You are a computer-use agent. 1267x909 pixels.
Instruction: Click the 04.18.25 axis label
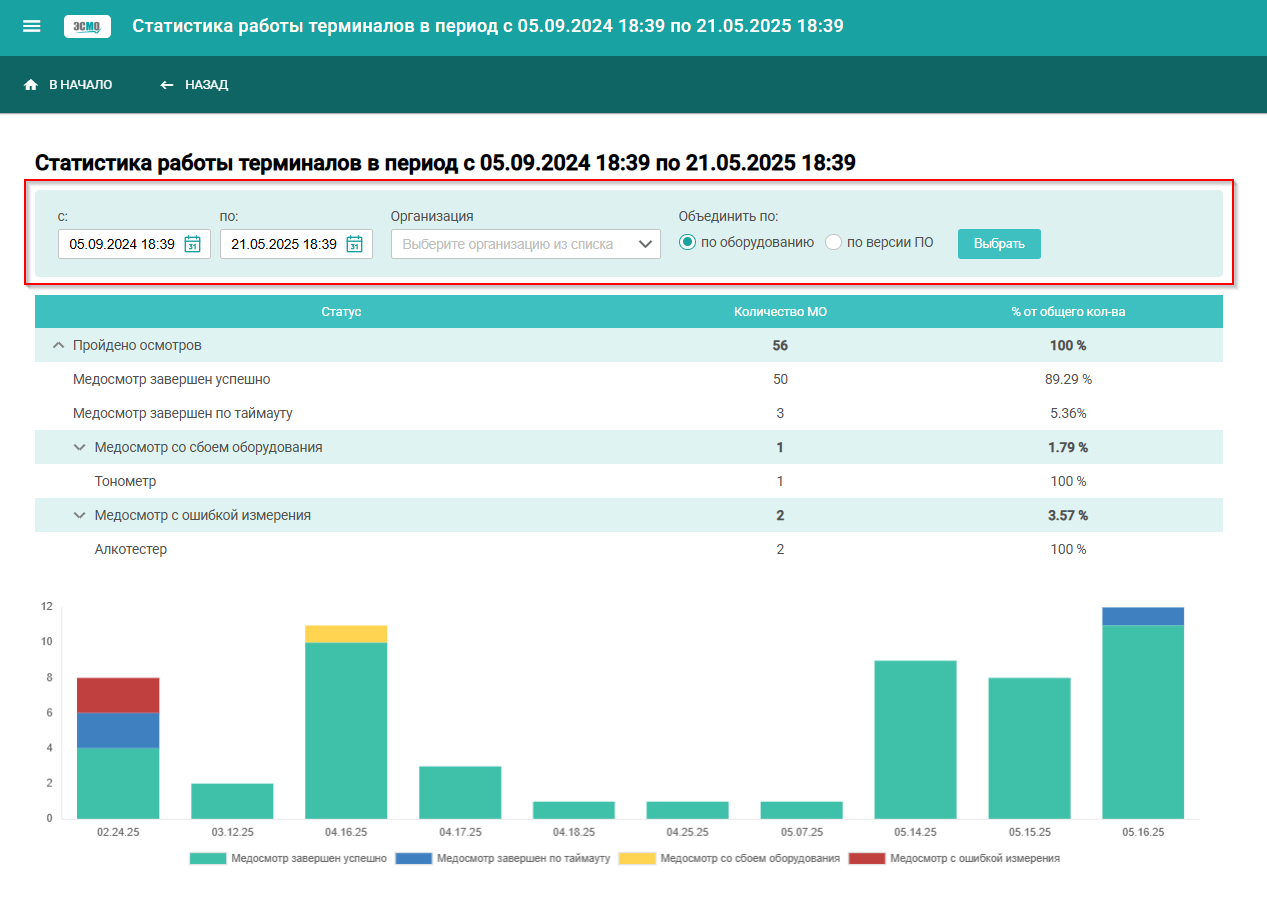click(574, 832)
